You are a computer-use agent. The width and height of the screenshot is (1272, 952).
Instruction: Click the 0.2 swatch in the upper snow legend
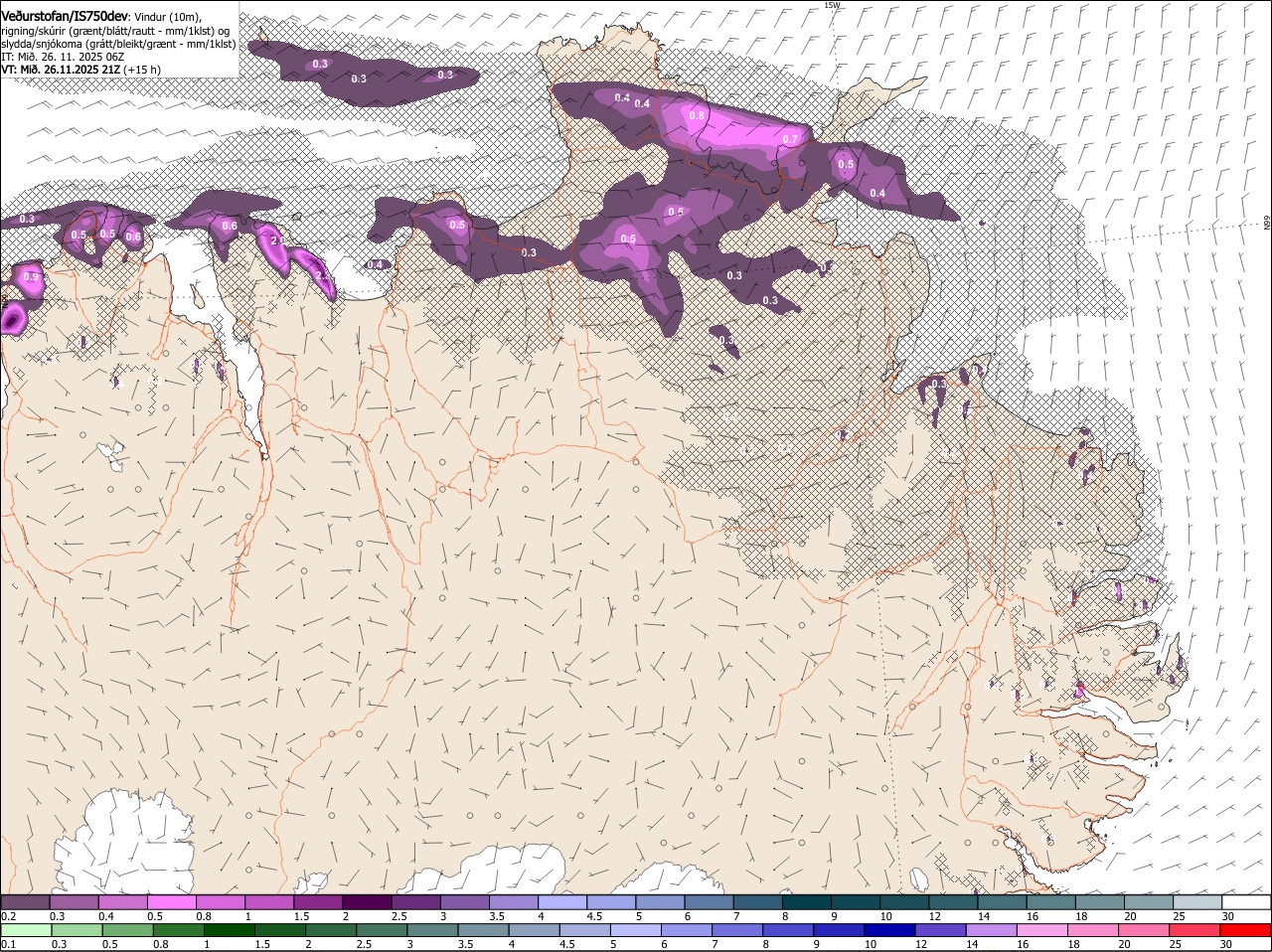pyautogui.click(x=25, y=901)
